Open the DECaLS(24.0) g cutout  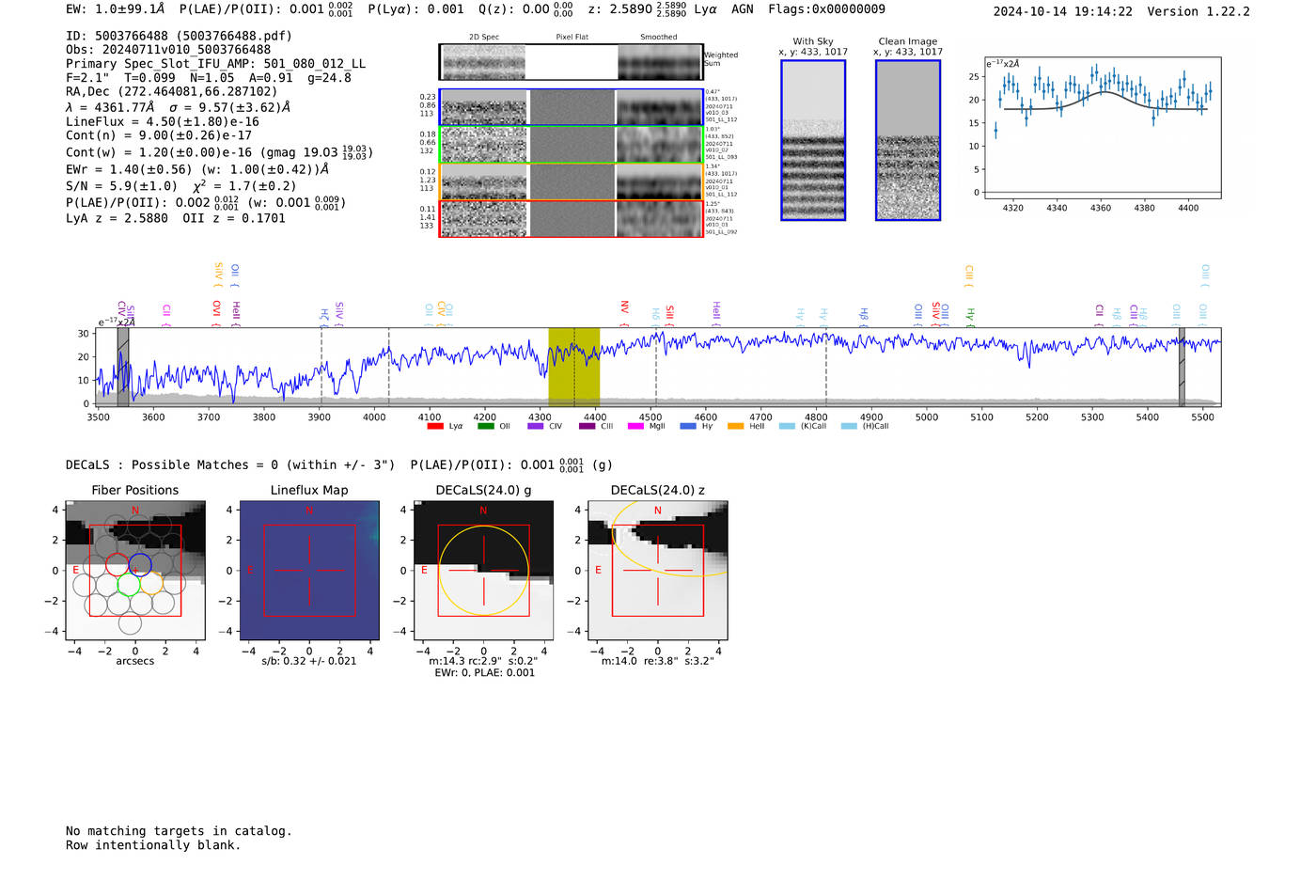click(x=484, y=571)
